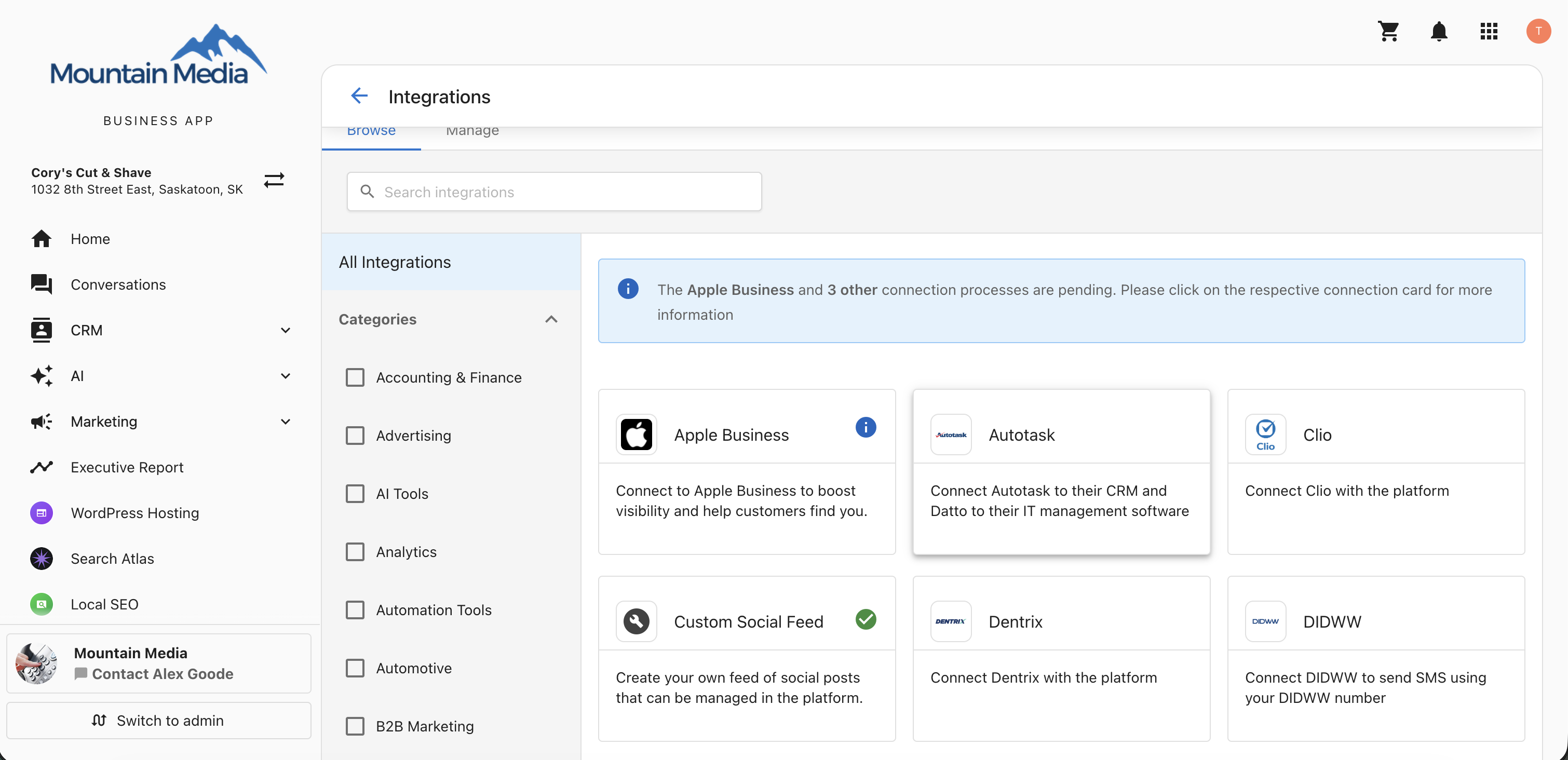
Task: Click the Search Atlas star icon
Action: [x=42, y=558]
